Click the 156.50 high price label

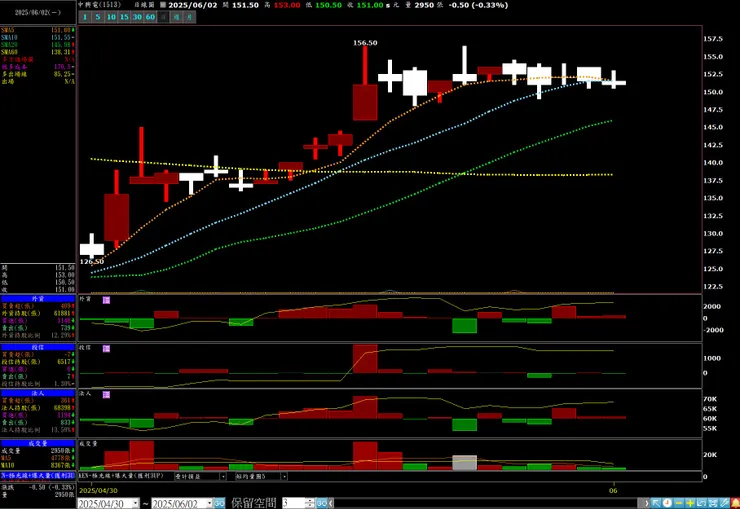[365, 43]
